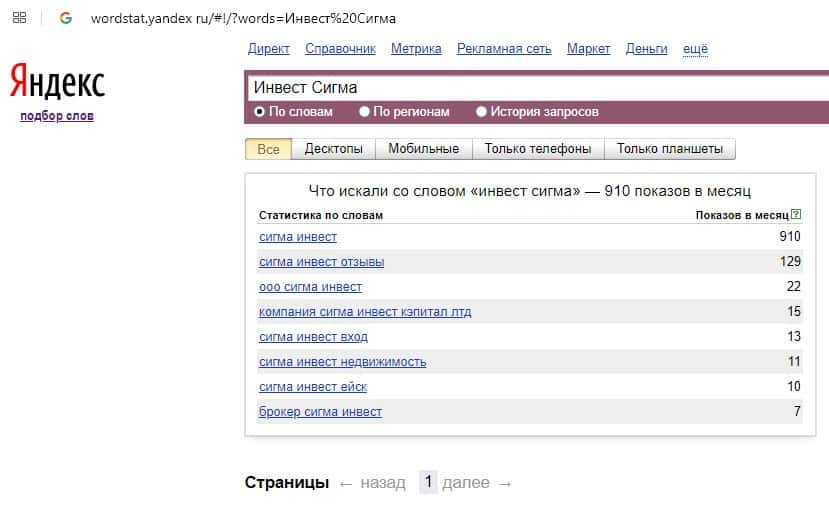The width and height of the screenshot is (829, 512).
Task: Open the Директ link
Action: click(x=268, y=49)
